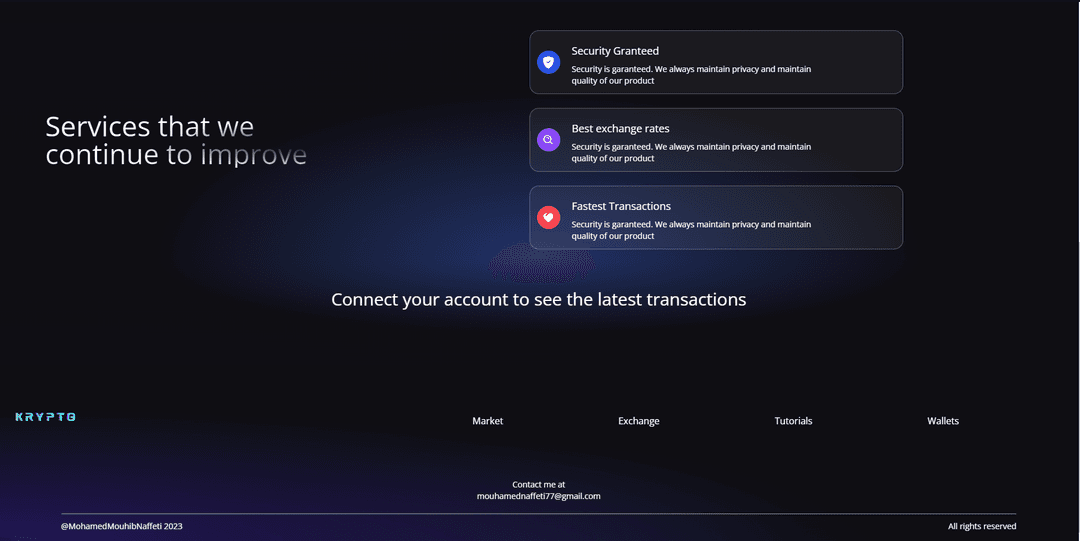Click the blue shield icon
Viewport: 1080px width, 541px height.
[548, 62]
